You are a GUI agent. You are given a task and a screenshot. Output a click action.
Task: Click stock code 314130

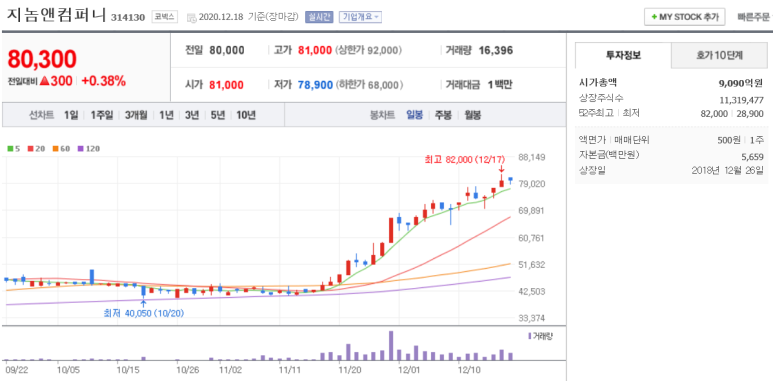128,18
